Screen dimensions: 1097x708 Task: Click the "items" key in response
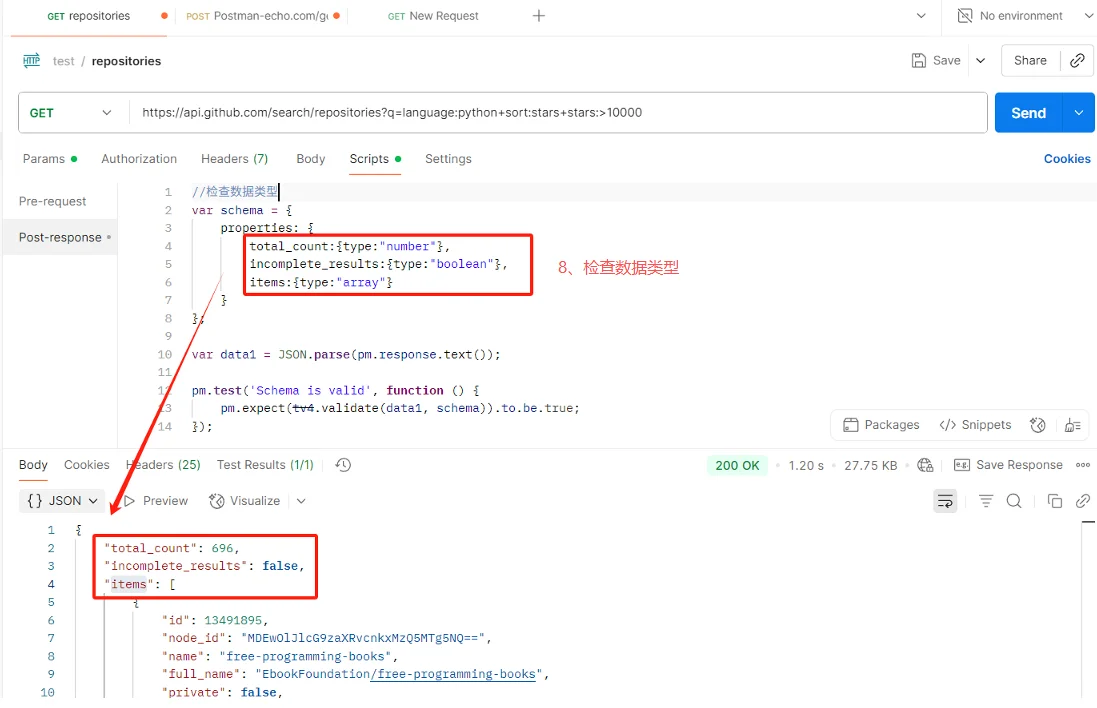tap(129, 584)
